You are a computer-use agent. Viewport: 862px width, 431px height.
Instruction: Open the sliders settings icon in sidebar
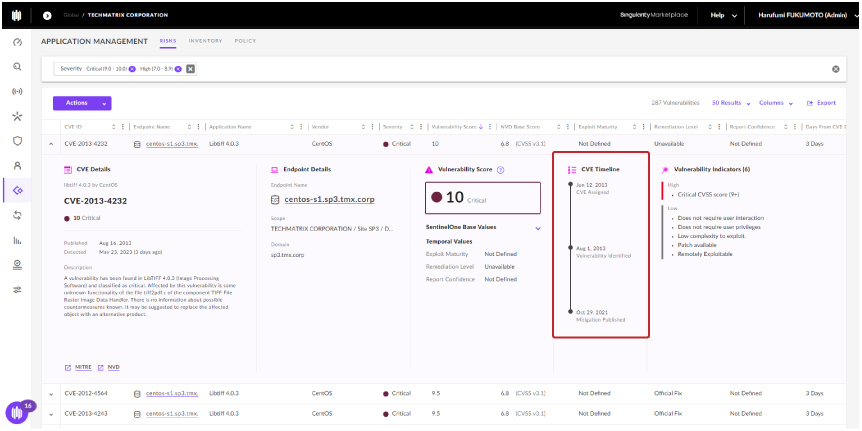click(17, 290)
